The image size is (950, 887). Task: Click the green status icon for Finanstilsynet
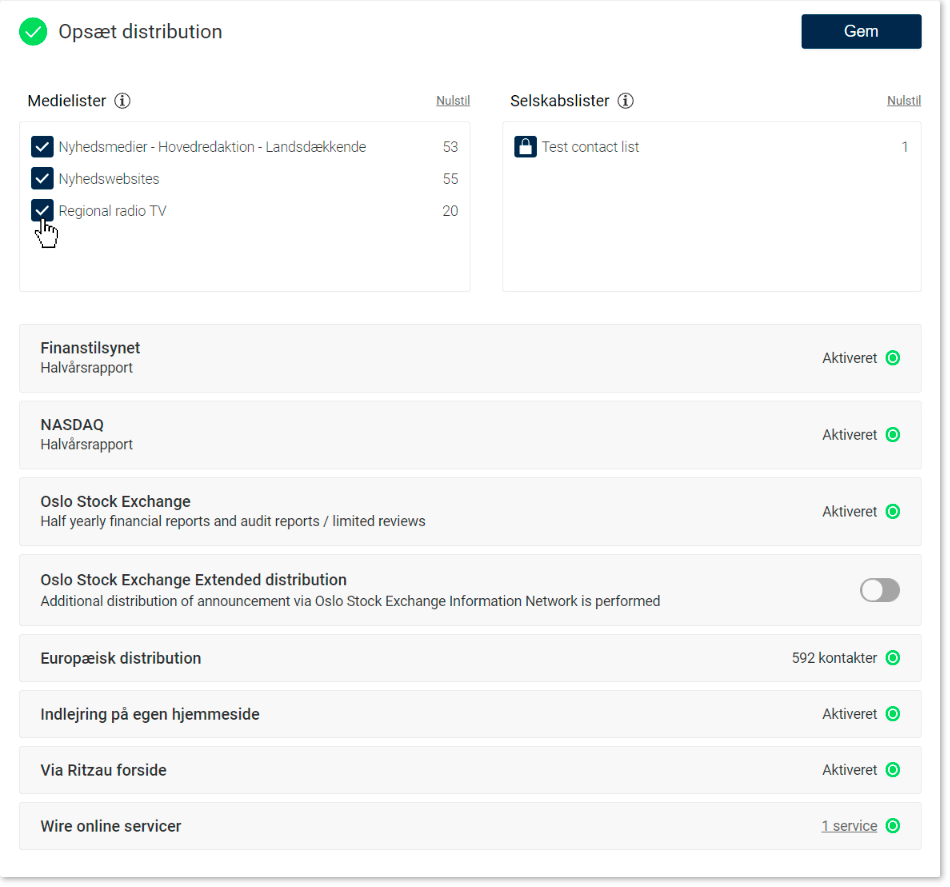click(x=893, y=358)
